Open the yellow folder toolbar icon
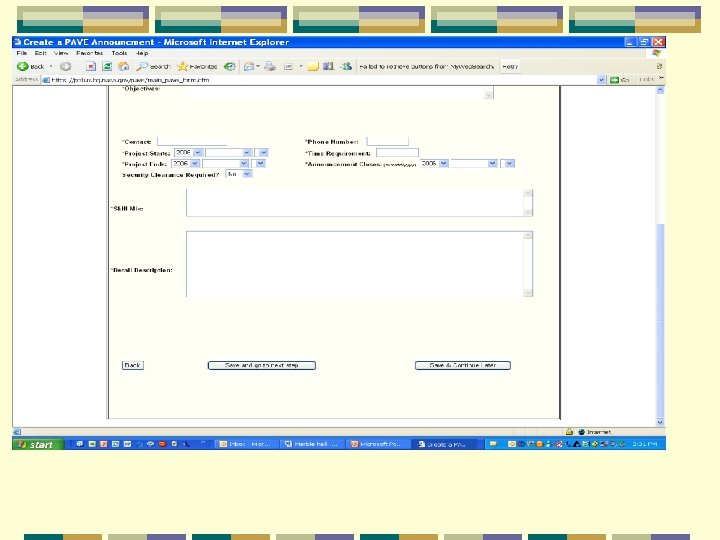 click(x=313, y=67)
